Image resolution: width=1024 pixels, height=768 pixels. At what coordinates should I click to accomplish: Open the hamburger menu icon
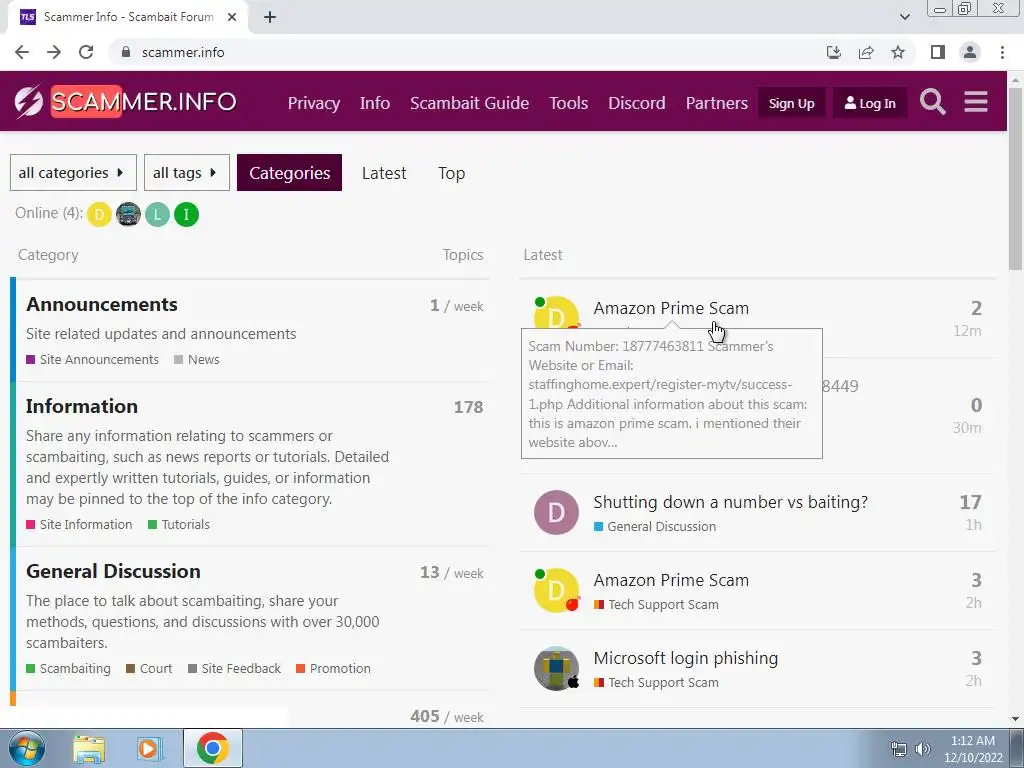(x=976, y=102)
